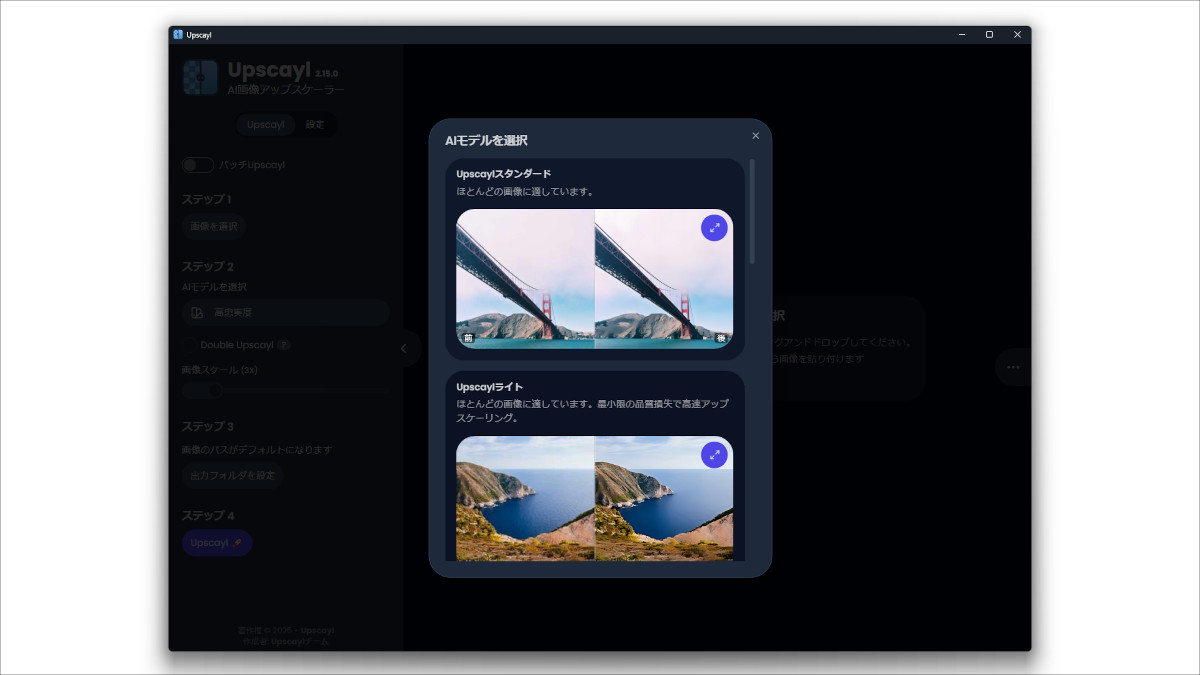This screenshot has width=1200, height=675.
Task: Select the Upscaylライト model card title
Action: click(x=490, y=387)
